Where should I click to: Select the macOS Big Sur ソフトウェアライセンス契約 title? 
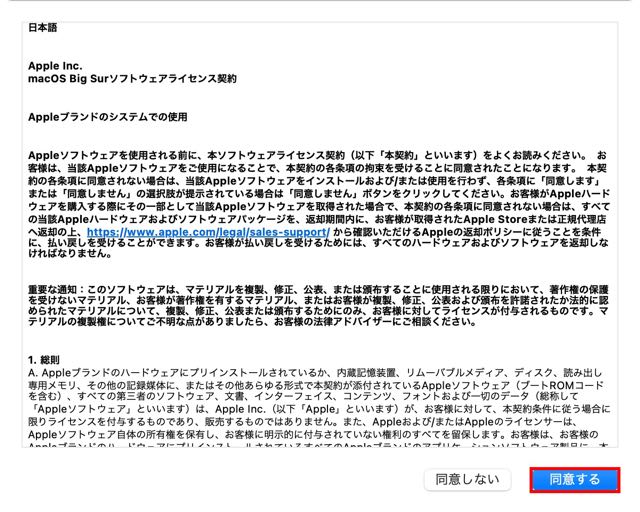coord(132,78)
